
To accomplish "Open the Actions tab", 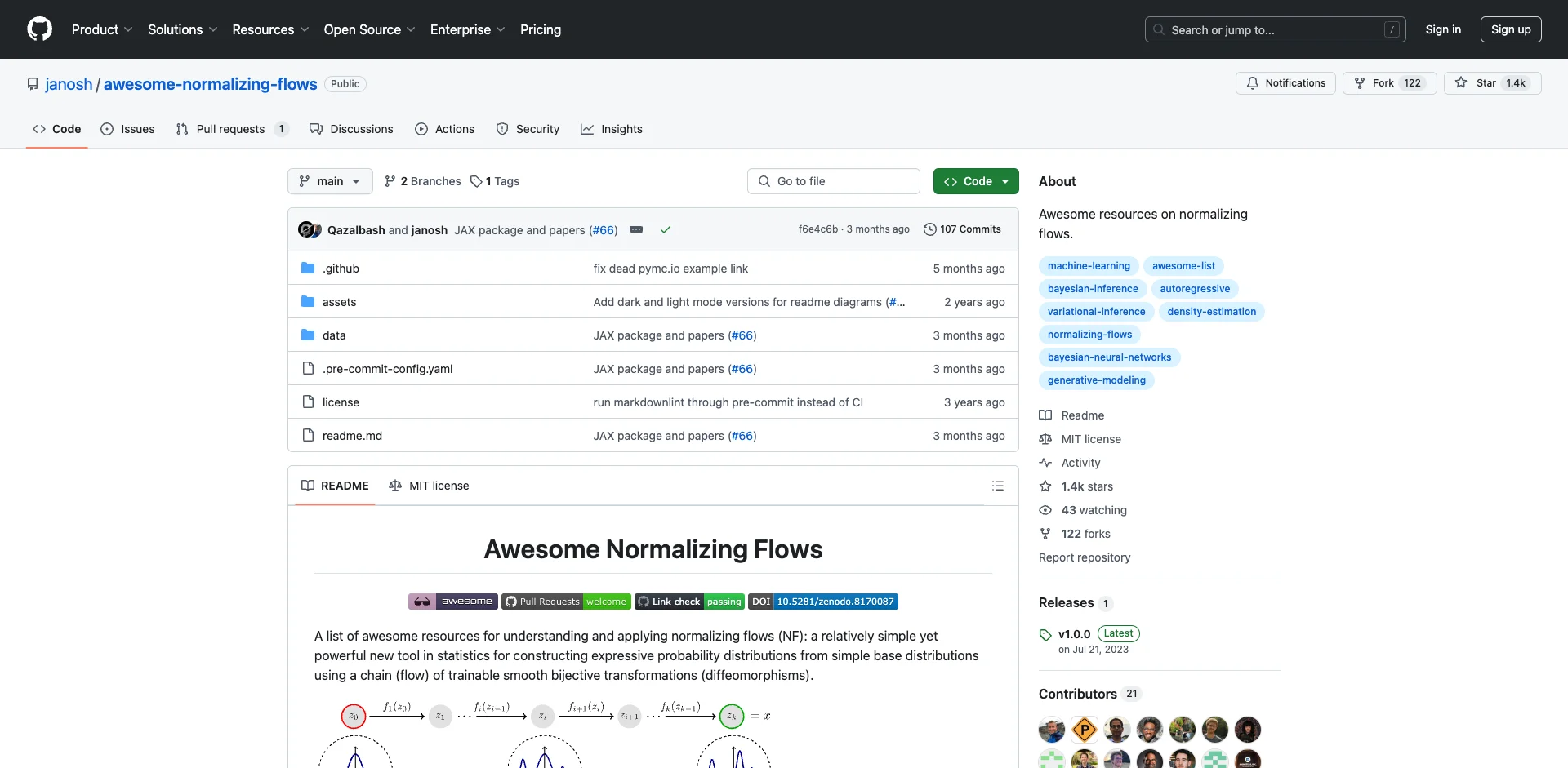I will (x=444, y=129).
